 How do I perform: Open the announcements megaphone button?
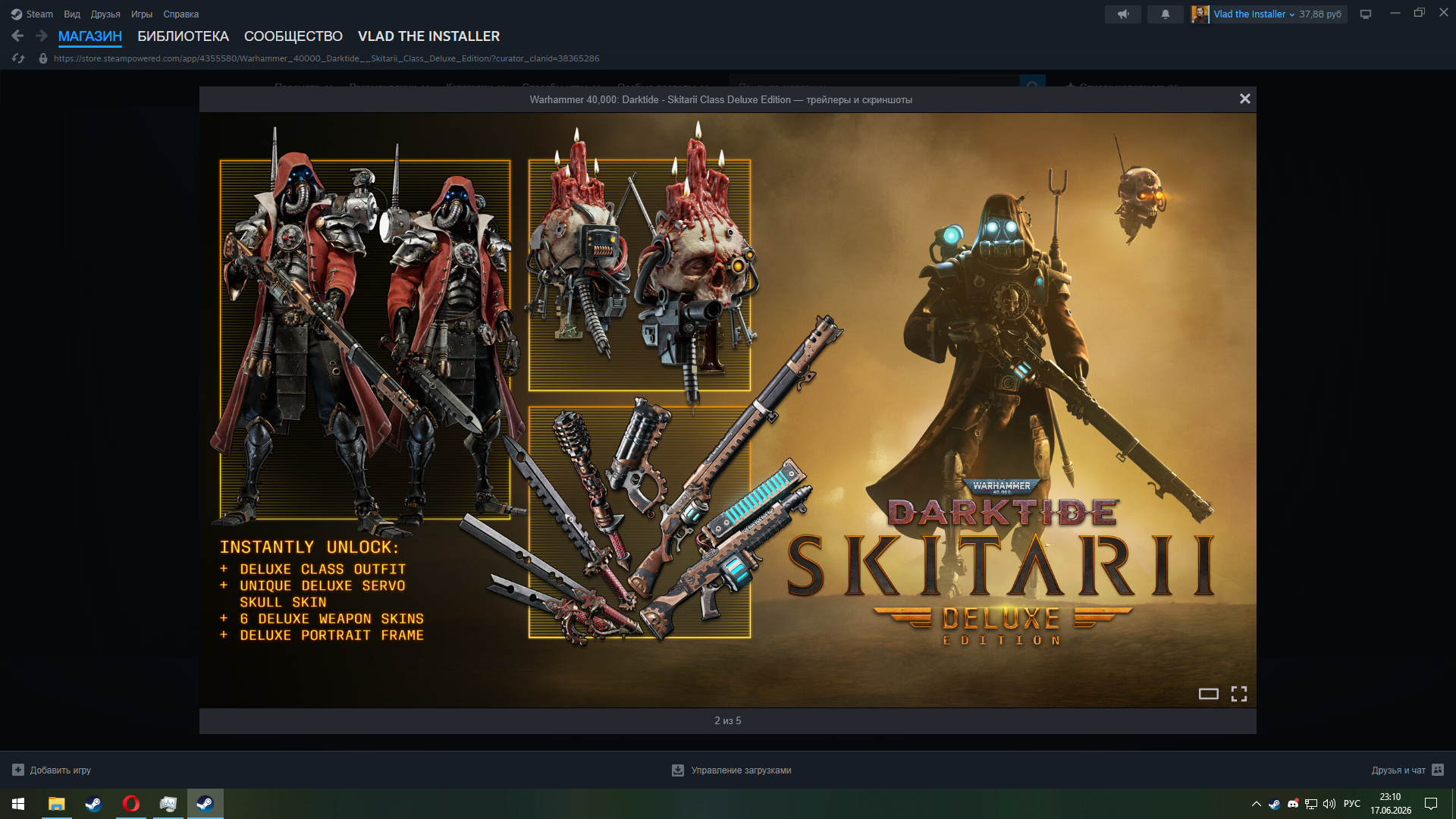tap(1123, 14)
